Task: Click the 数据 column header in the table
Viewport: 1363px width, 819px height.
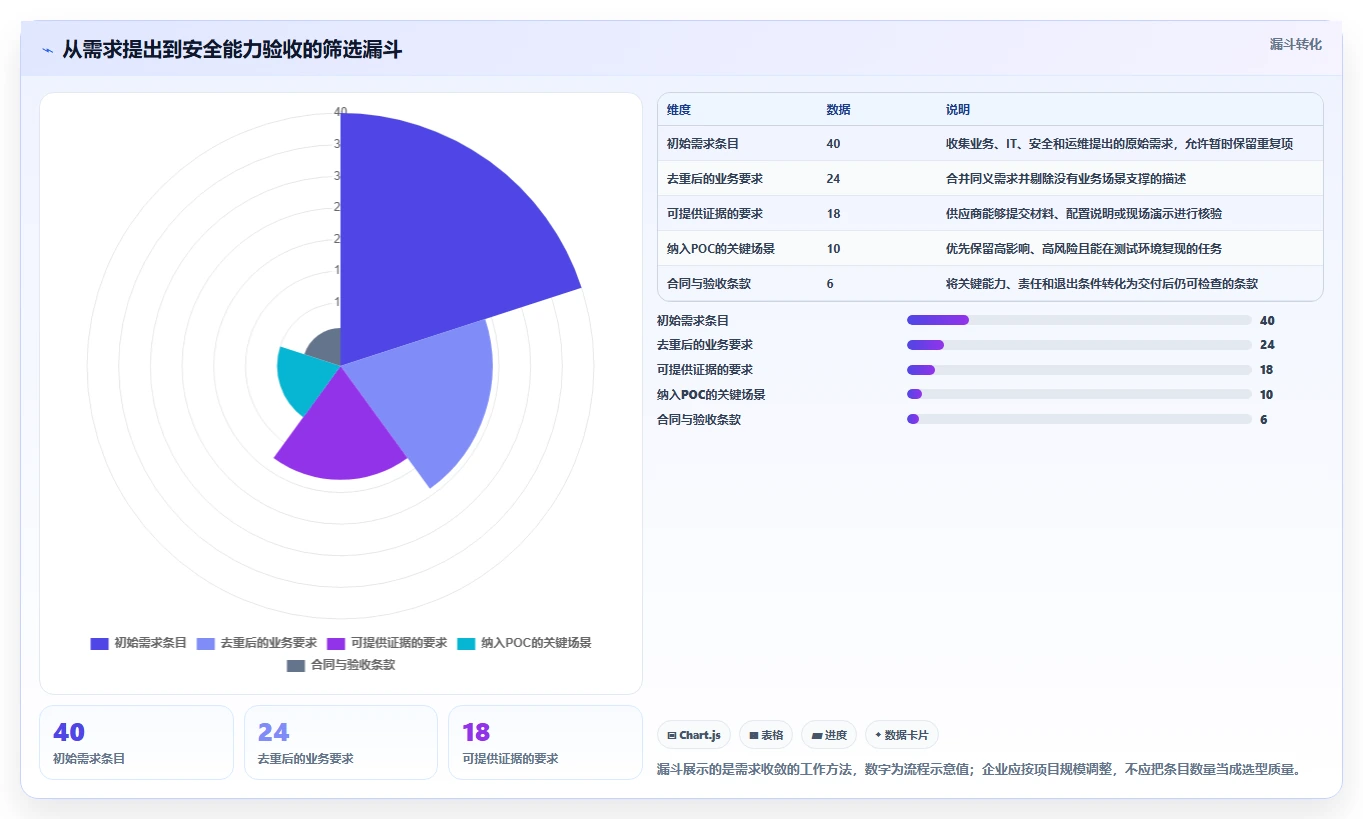Action: pos(839,110)
